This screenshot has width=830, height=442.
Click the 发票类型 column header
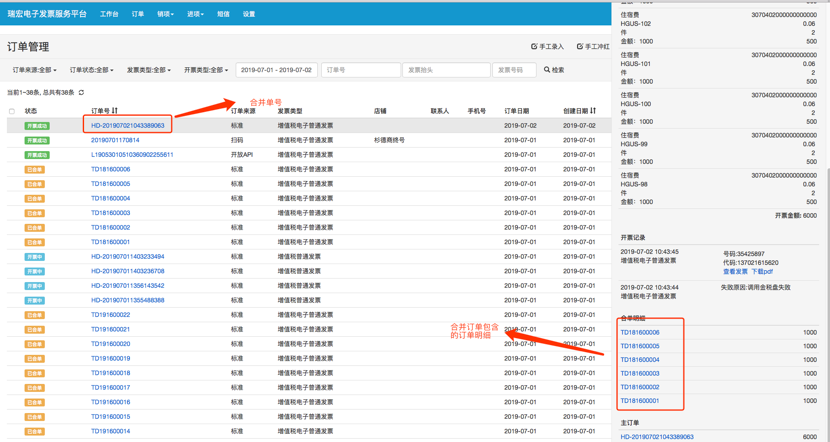coord(290,111)
